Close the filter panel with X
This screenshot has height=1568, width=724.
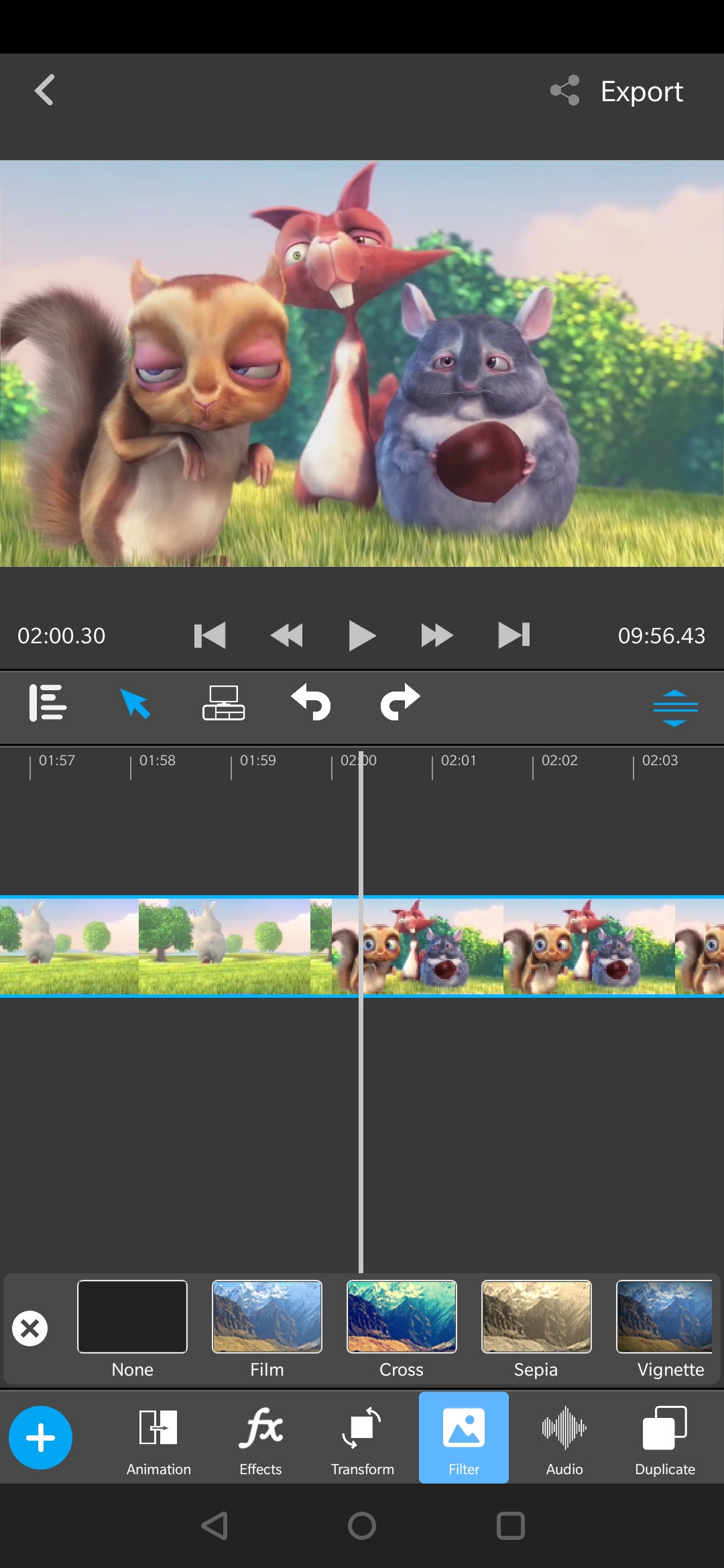point(30,1328)
